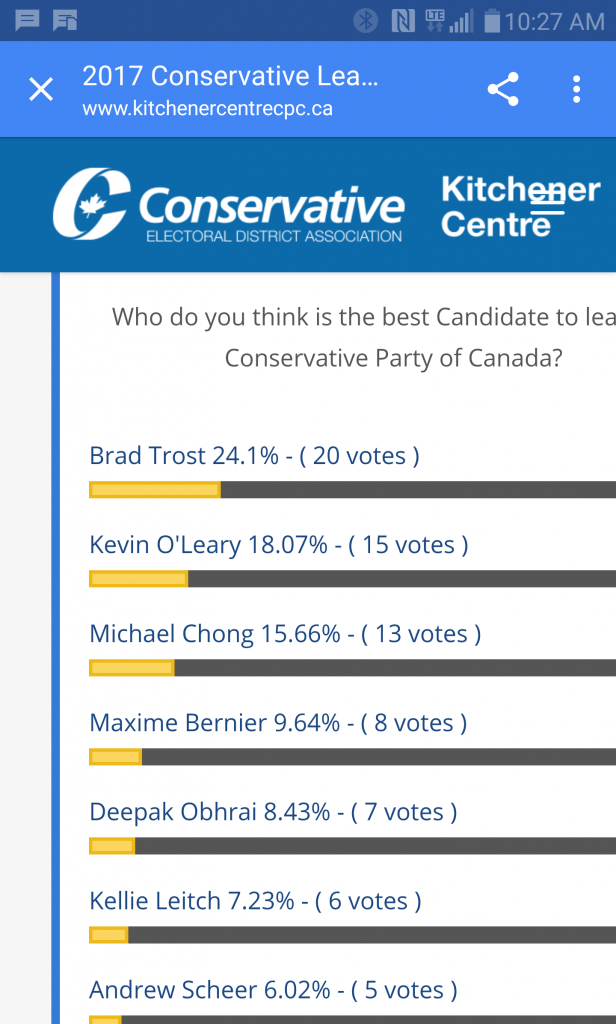Click the www.kitchenercentrecpc.ca URL text
This screenshot has width=616, height=1024.
pyautogui.click(x=207, y=108)
